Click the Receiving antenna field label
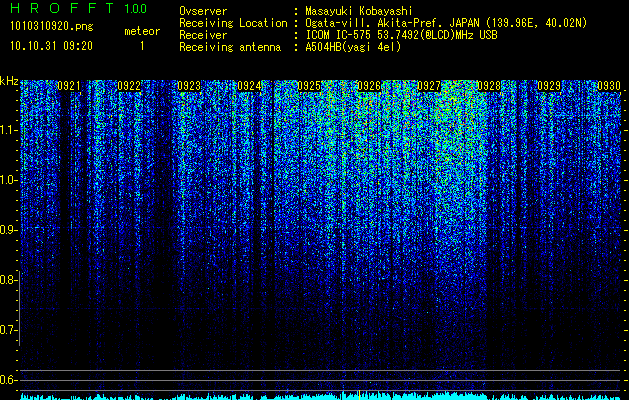This screenshot has width=629, height=400. point(230,47)
